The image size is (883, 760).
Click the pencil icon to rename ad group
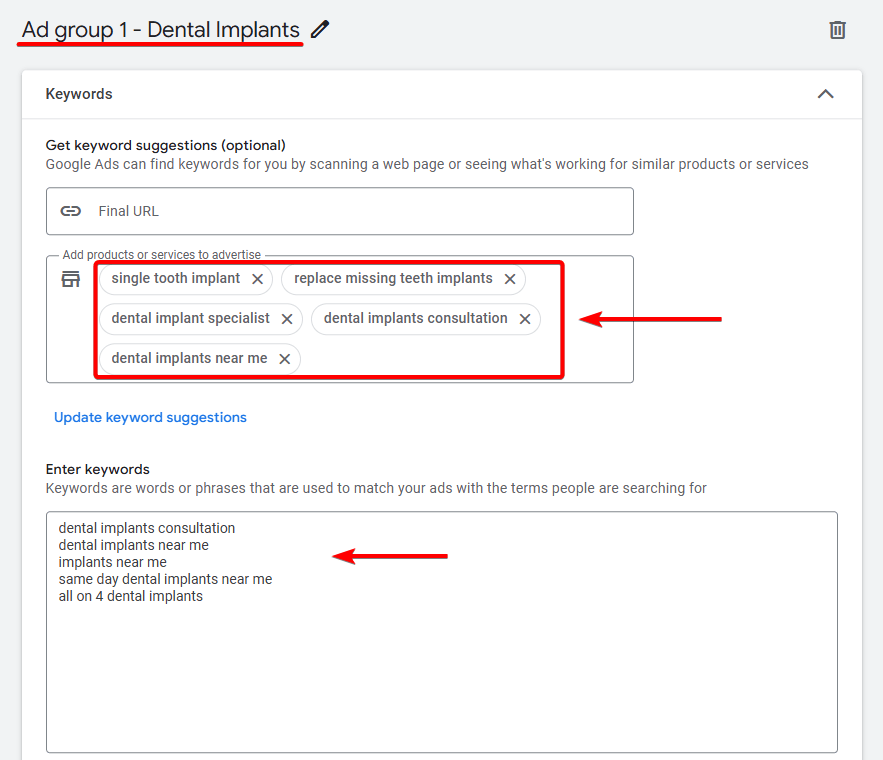(x=320, y=29)
